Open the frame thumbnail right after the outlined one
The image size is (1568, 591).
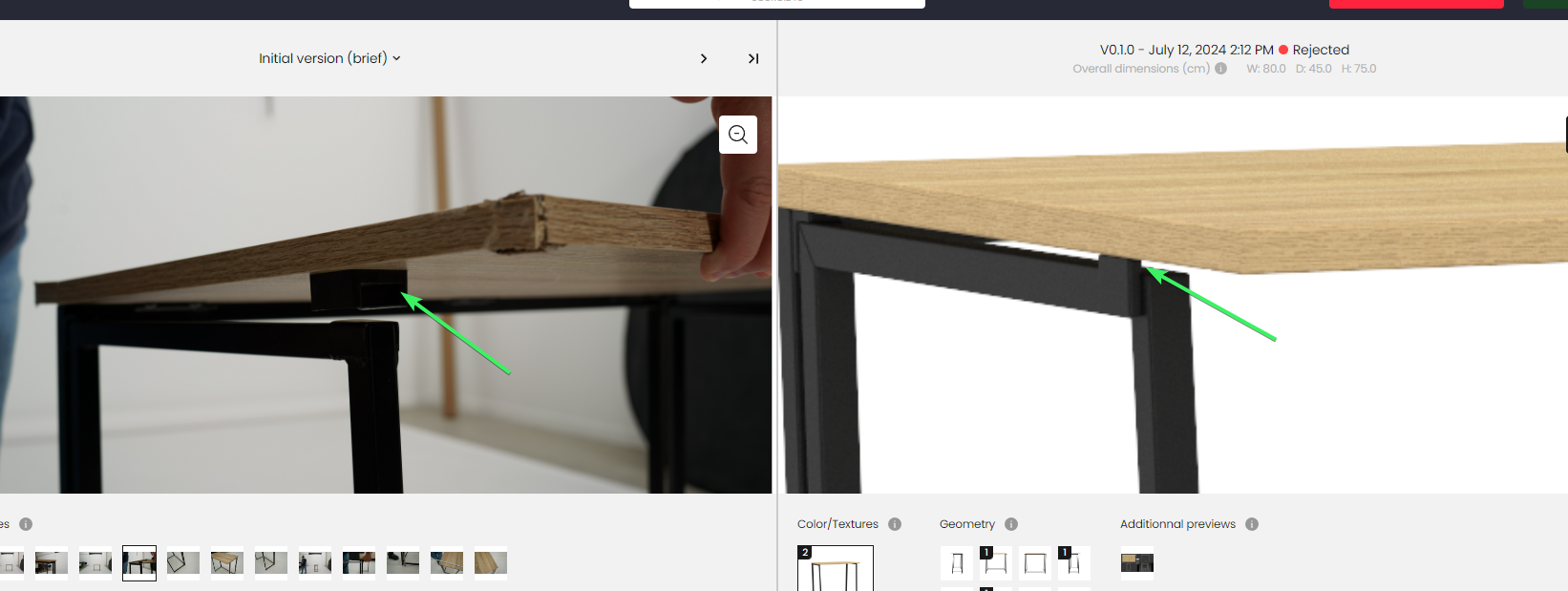pos(183,563)
